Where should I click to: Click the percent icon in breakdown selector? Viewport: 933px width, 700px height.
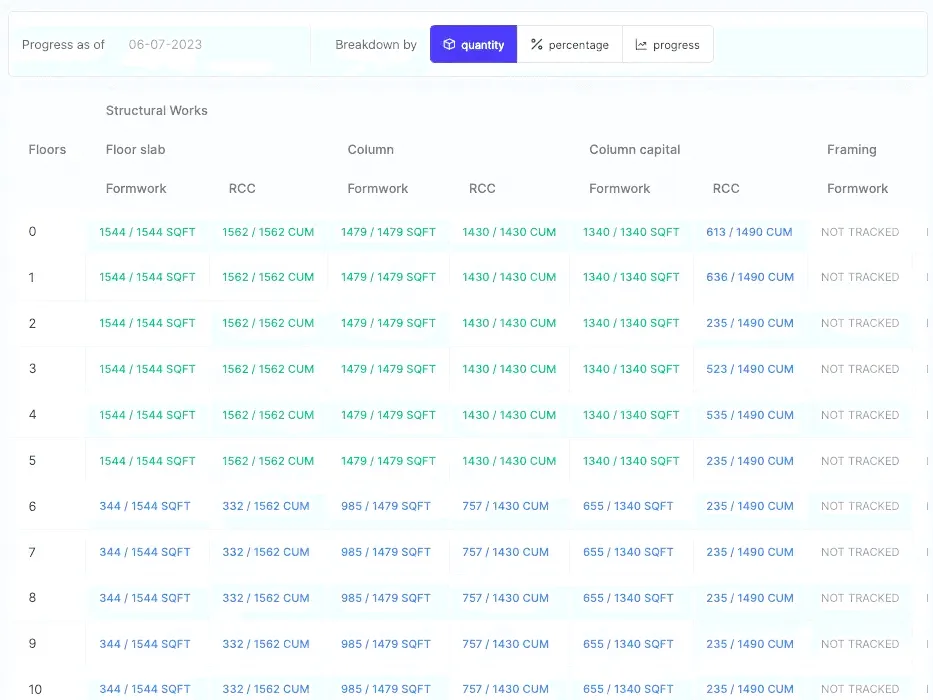[x=537, y=45]
